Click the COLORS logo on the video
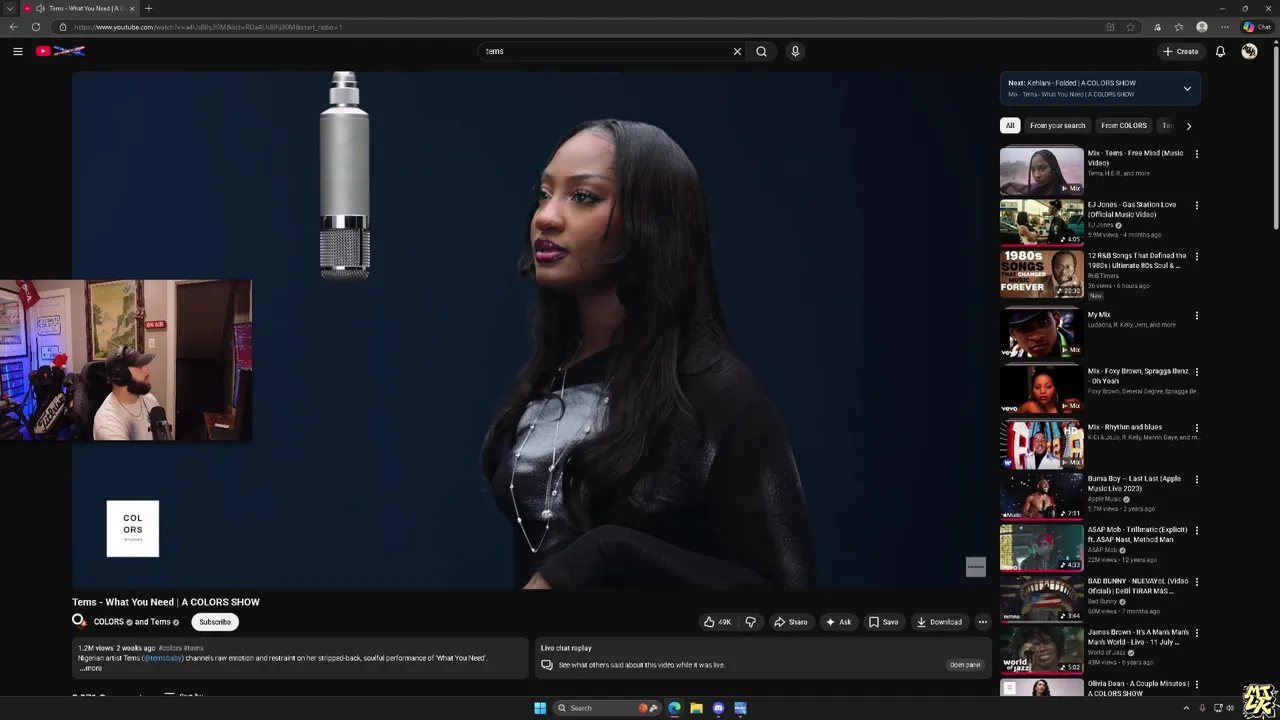The width and height of the screenshot is (1280, 720). tap(133, 528)
